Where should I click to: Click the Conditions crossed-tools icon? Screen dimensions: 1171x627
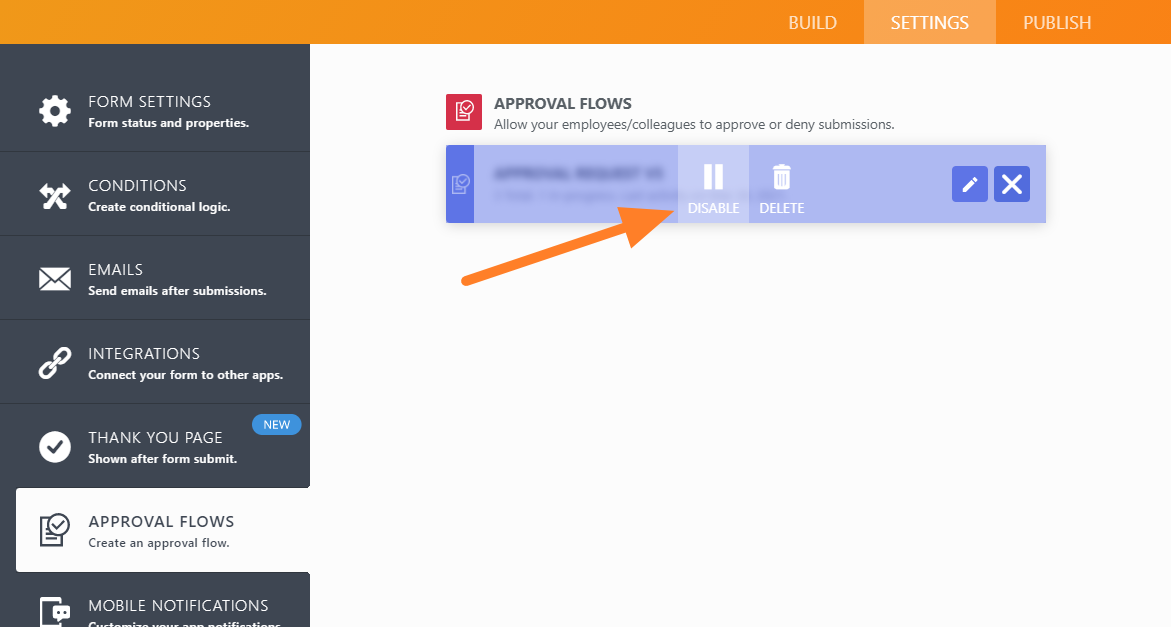pos(55,196)
